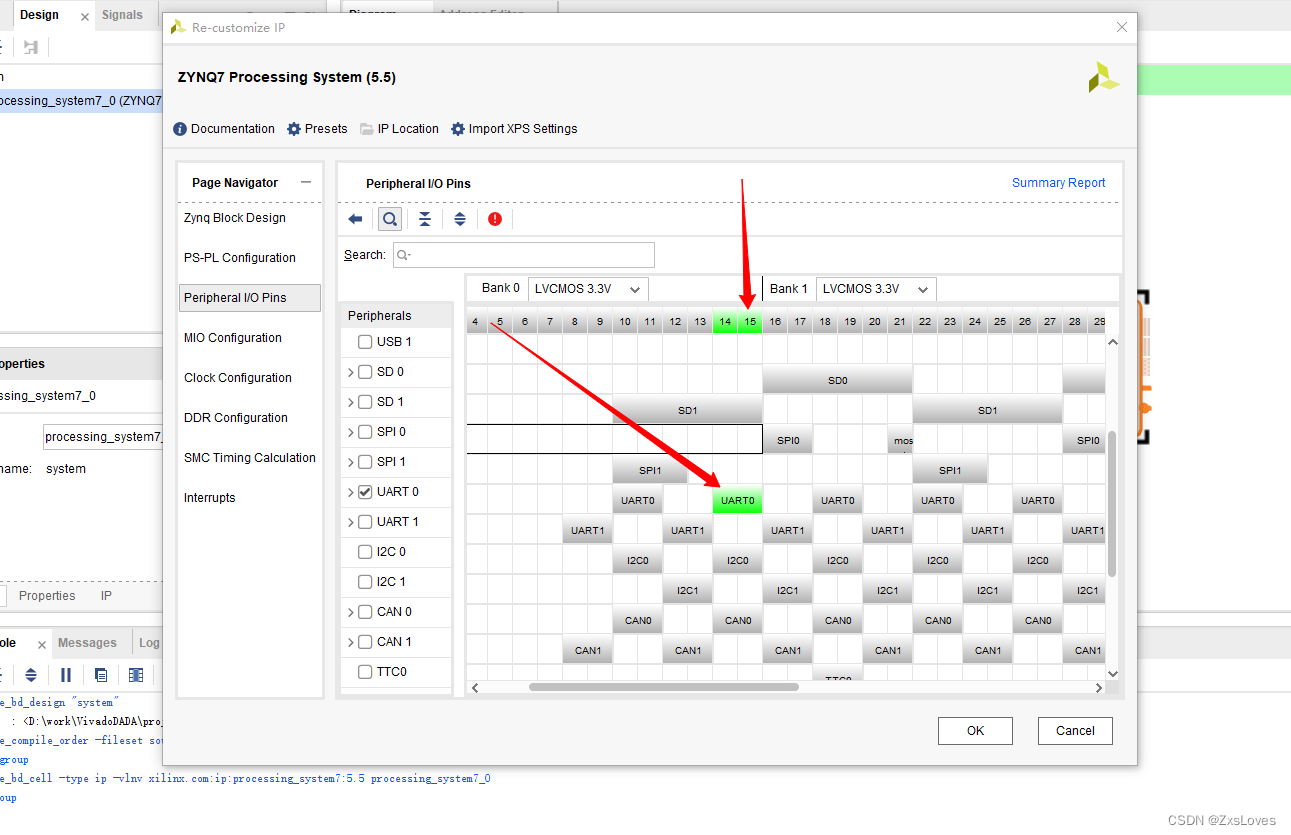This screenshot has height=835, width=1291.
Task: Click the expand-all icon in the console toolbar
Action: tap(31, 675)
